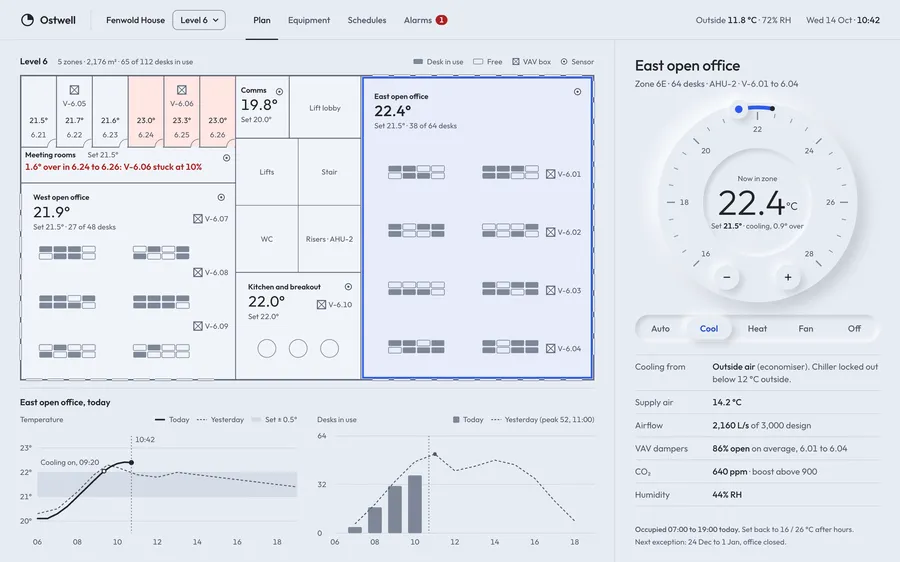
Task: Click the West open office sensor icon
Action: coord(221,197)
